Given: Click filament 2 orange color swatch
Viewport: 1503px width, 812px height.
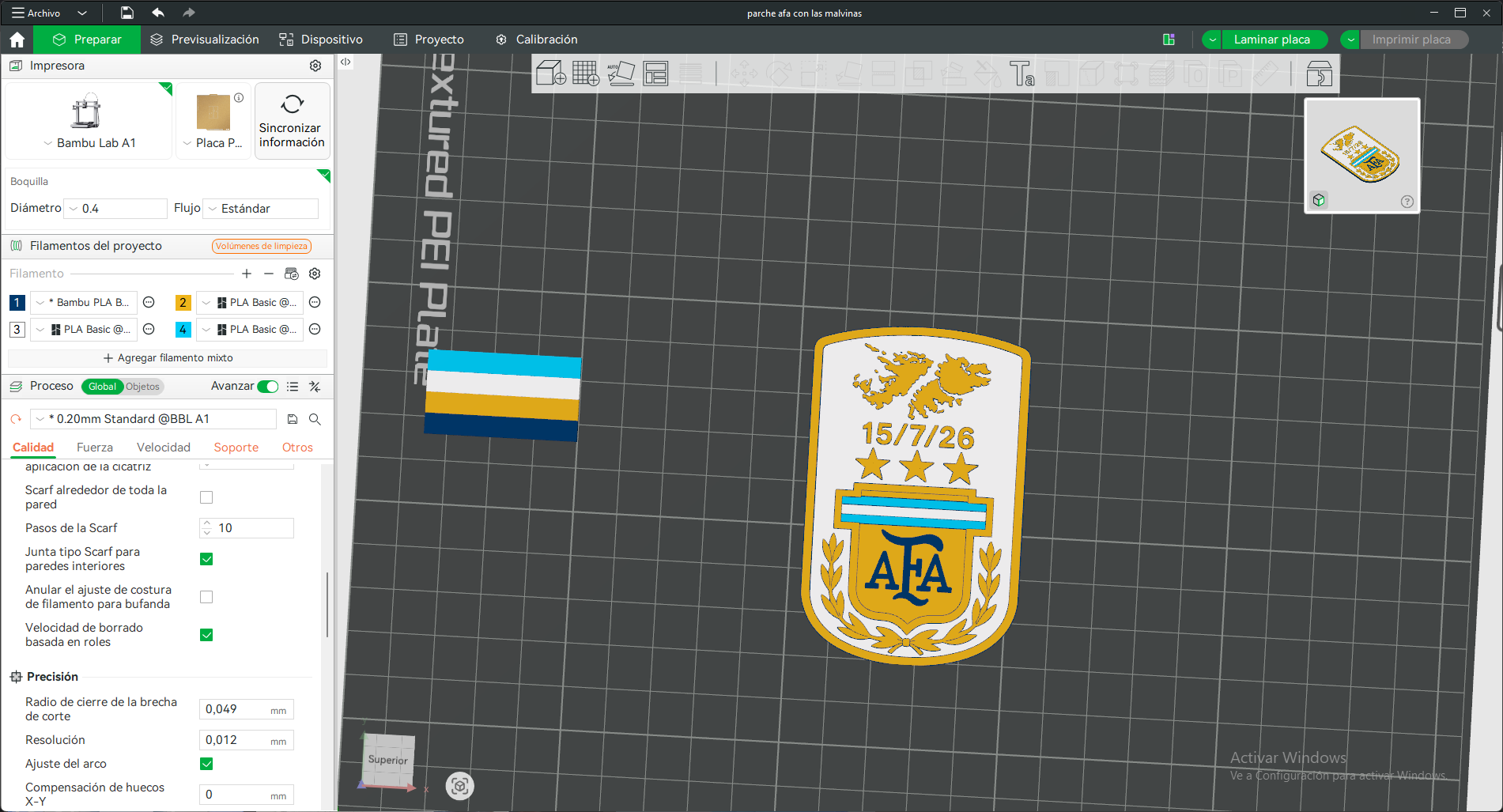Looking at the screenshot, I should point(183,303).
